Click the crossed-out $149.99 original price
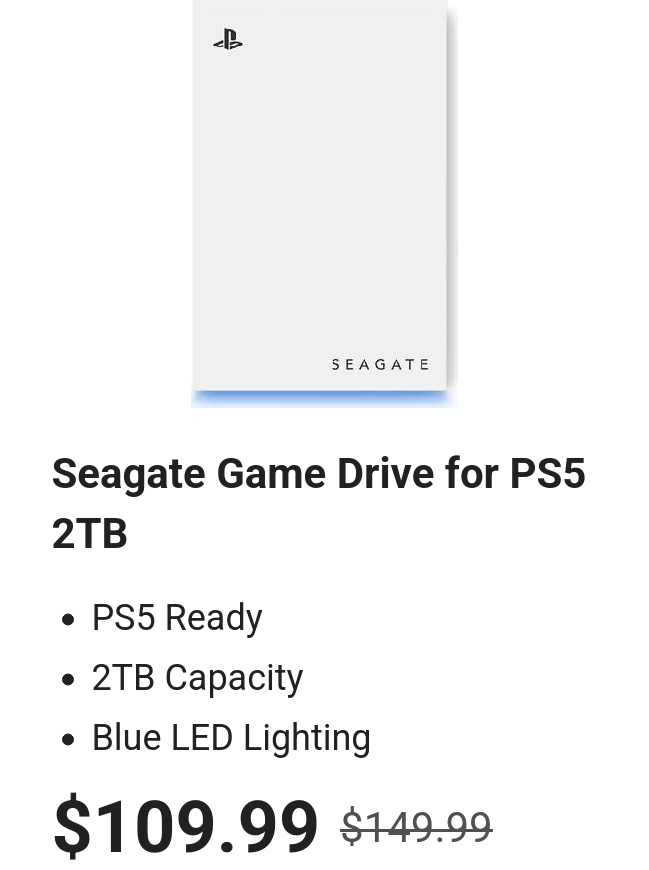The width and height of the screenshot is (649, 870). [416, 828]
